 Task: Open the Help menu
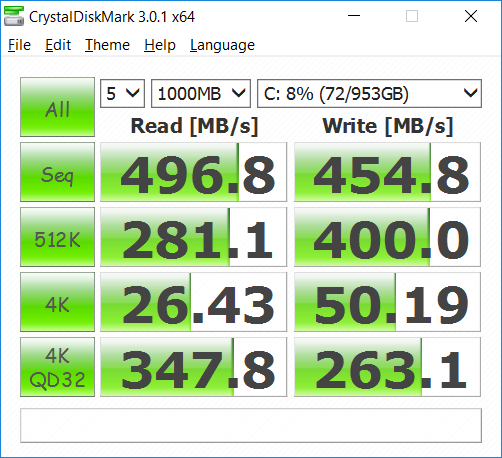click(160, 45)
